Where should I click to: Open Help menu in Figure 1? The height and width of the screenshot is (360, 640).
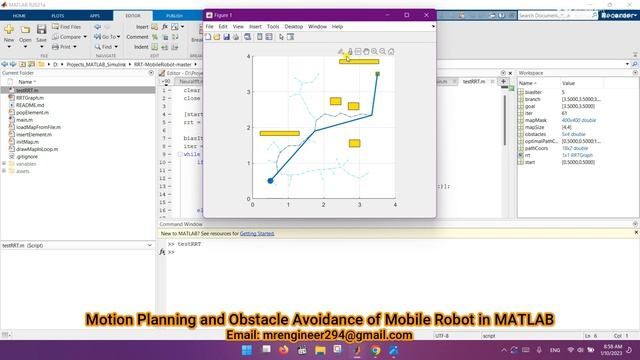pyautogui.click(x=337, y=27)
